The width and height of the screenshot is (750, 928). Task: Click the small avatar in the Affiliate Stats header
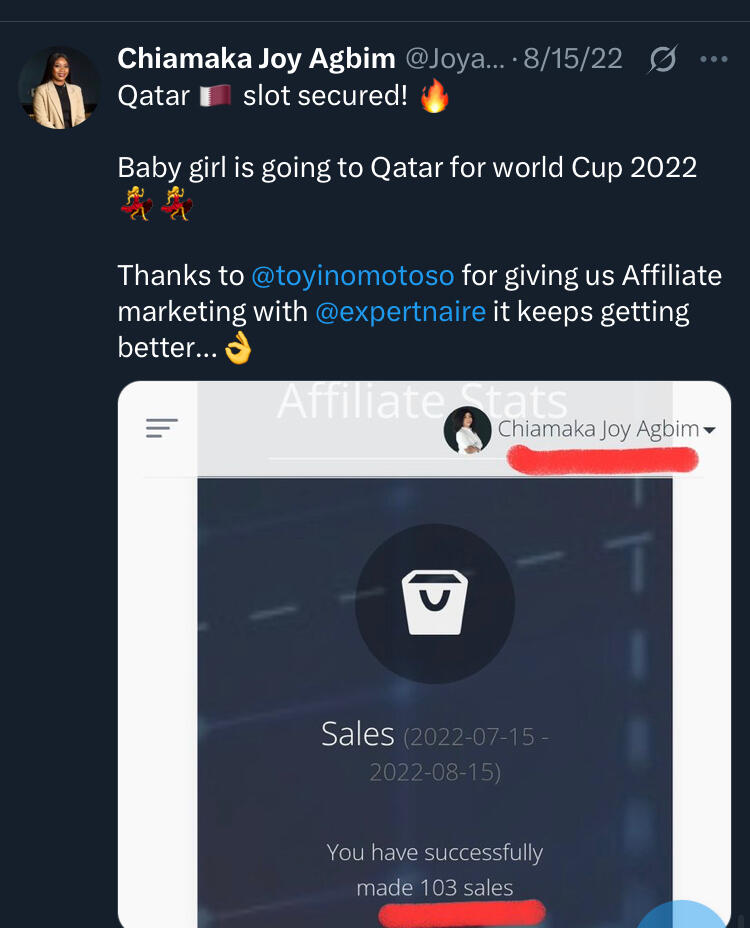pos(467,431)
